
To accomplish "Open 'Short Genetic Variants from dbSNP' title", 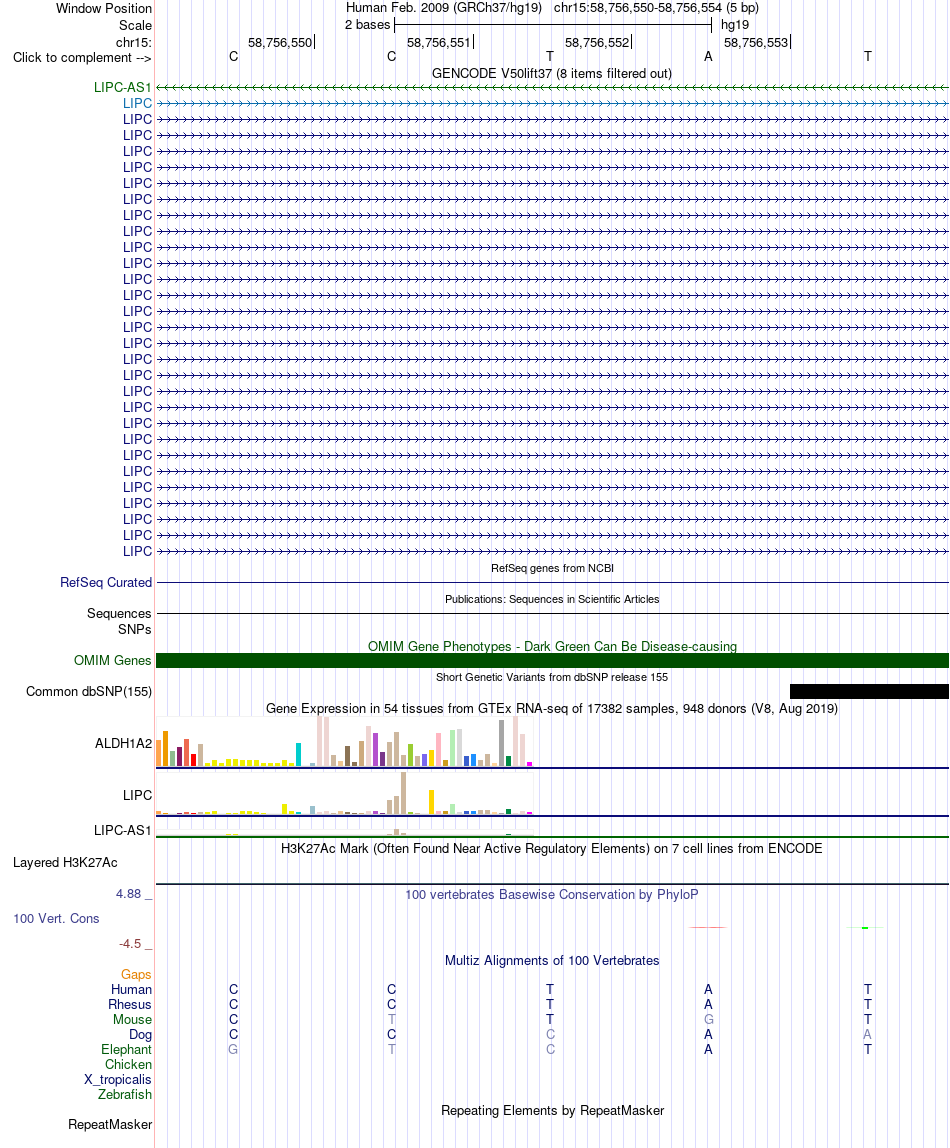I will [x=552, y=677].
